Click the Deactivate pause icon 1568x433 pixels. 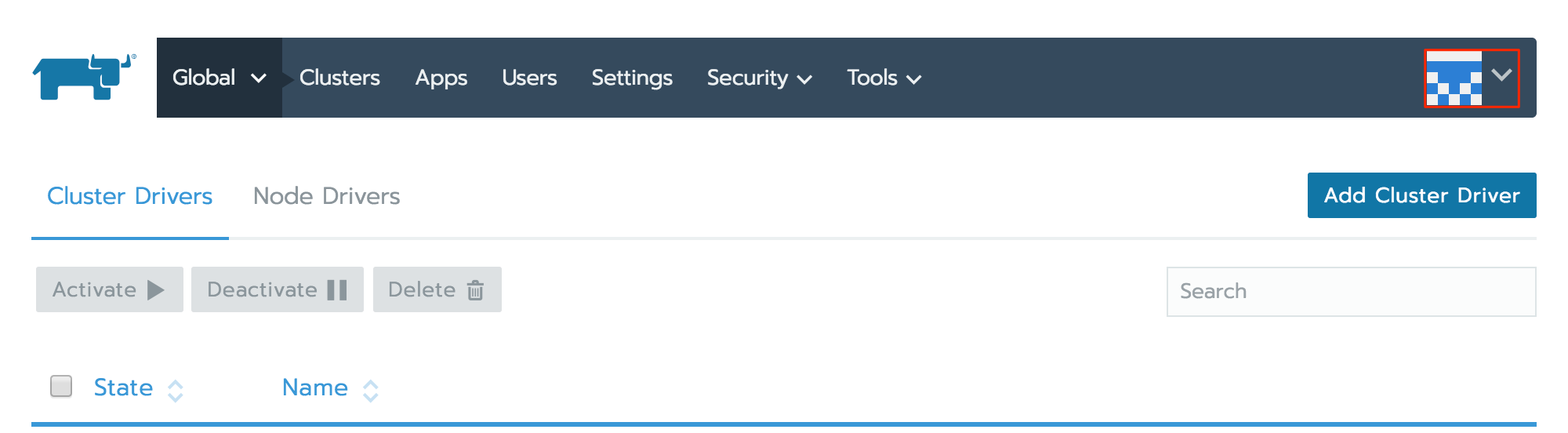(337, 290)
